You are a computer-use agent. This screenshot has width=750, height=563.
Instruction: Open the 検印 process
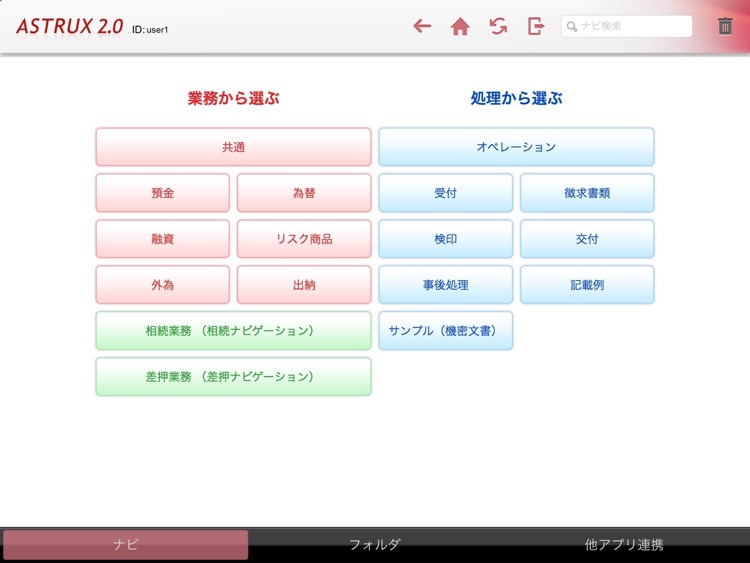tap(445, 239)
